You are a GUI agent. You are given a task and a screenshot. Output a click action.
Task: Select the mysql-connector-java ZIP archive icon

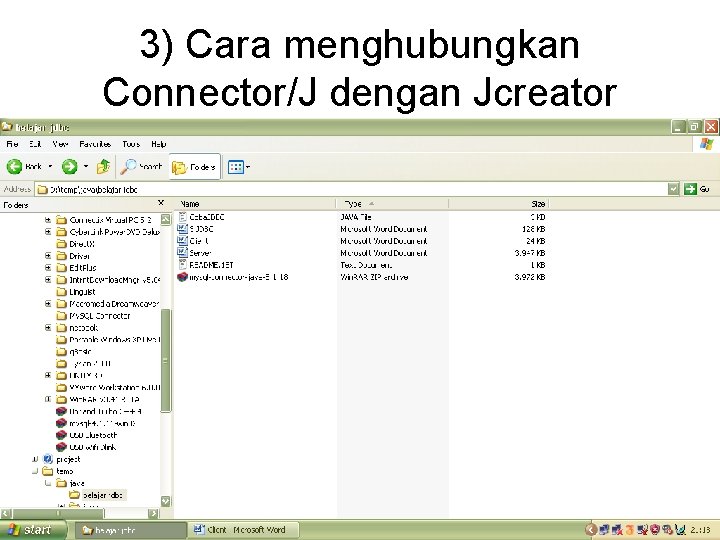pos(182,277)
